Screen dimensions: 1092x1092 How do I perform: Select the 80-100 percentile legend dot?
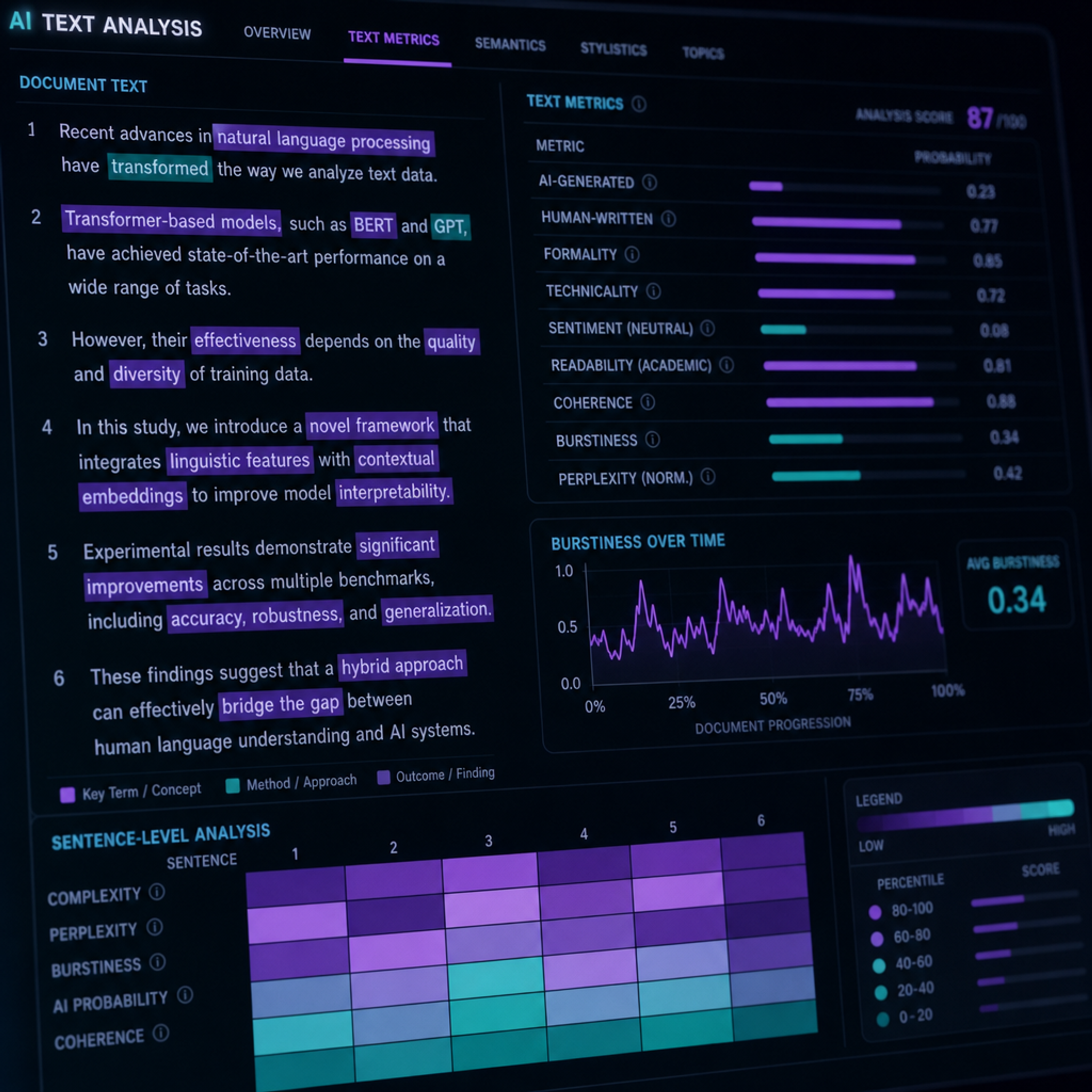[x=875, y=912]
